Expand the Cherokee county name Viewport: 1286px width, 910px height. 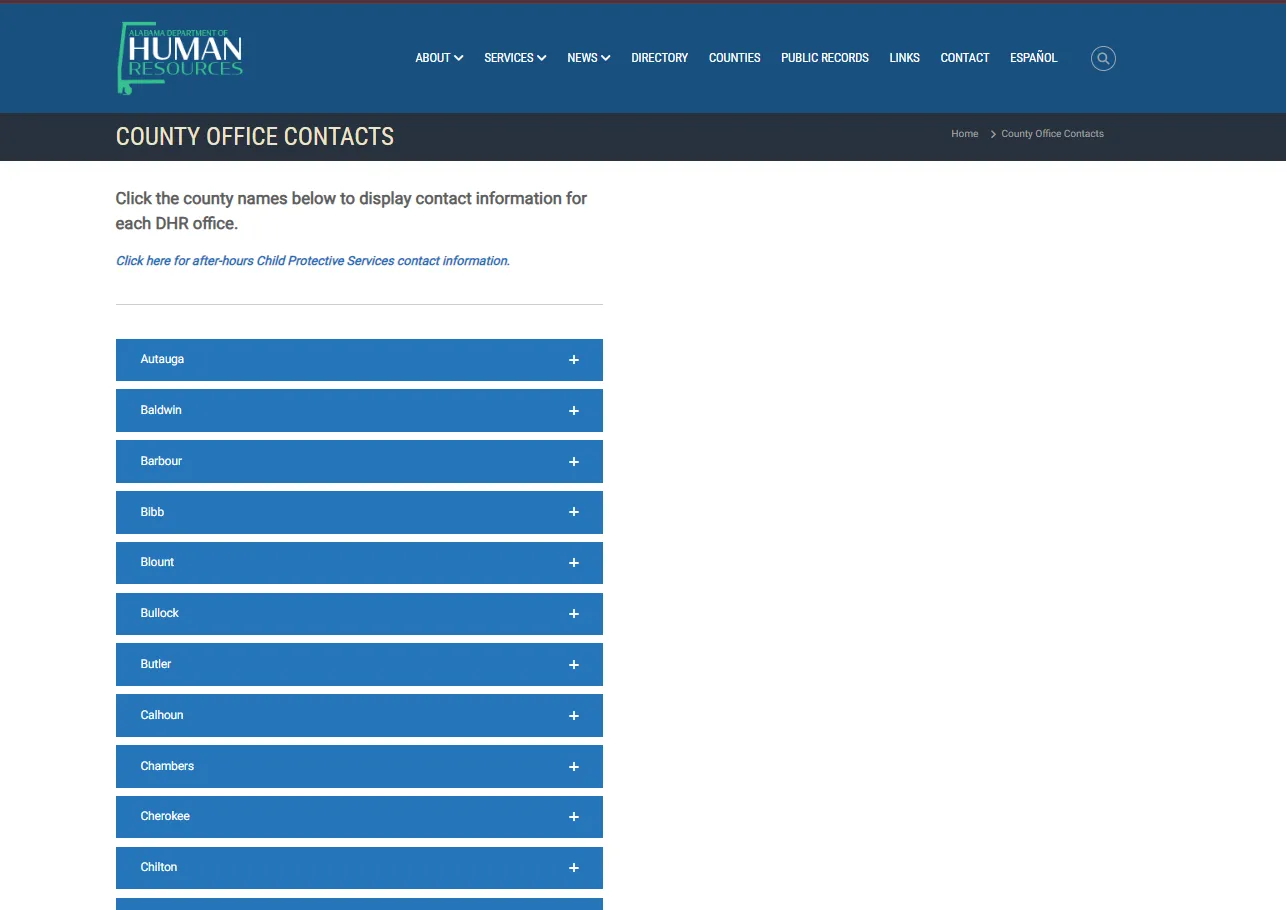point(165,816)
